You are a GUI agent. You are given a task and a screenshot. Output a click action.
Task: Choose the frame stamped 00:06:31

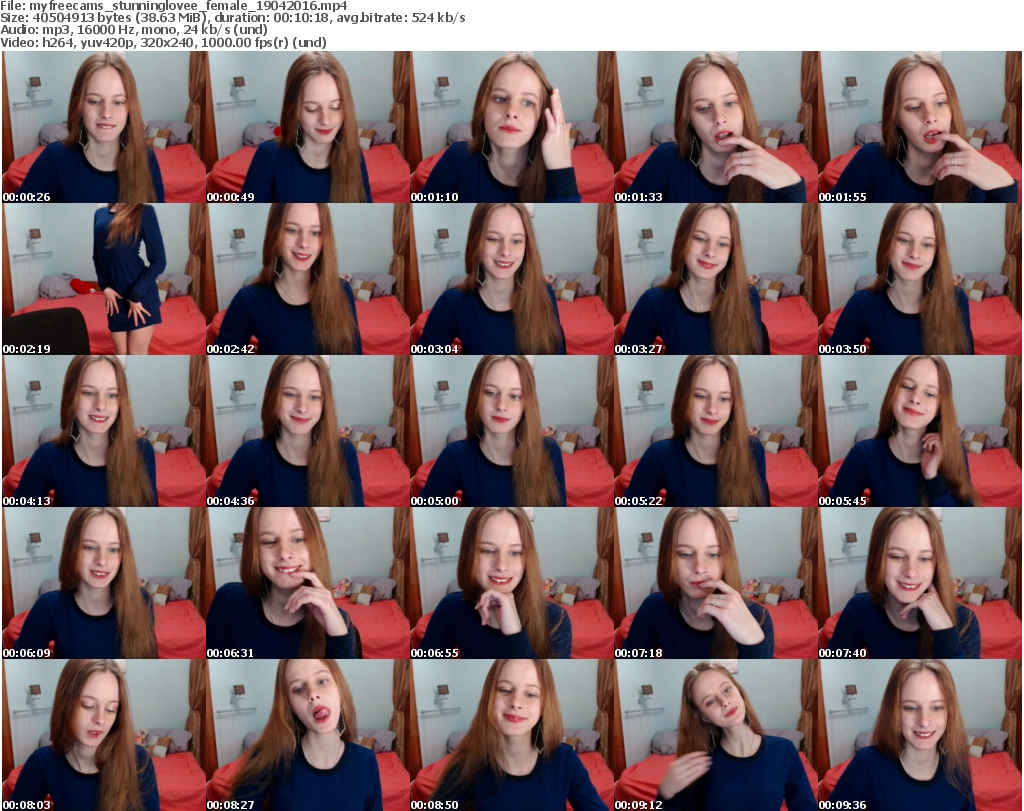coord(308,584)
